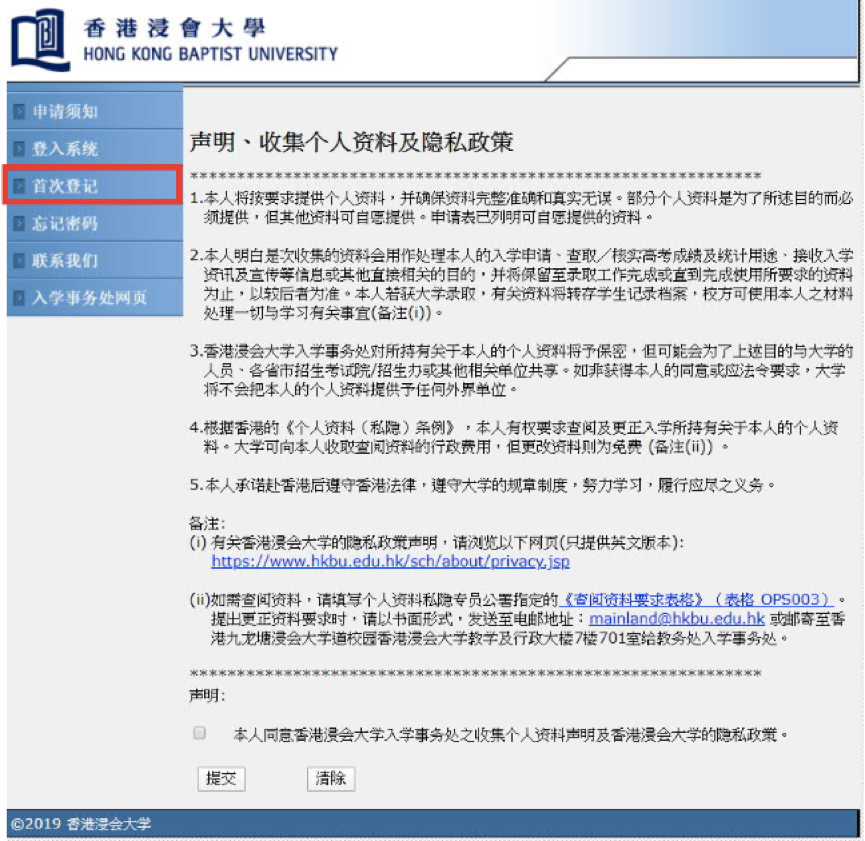Click the arrow icon beside 申请须知
Image resolution: width=865 pixels, height=841 pixels.
[x=19, y=112]
